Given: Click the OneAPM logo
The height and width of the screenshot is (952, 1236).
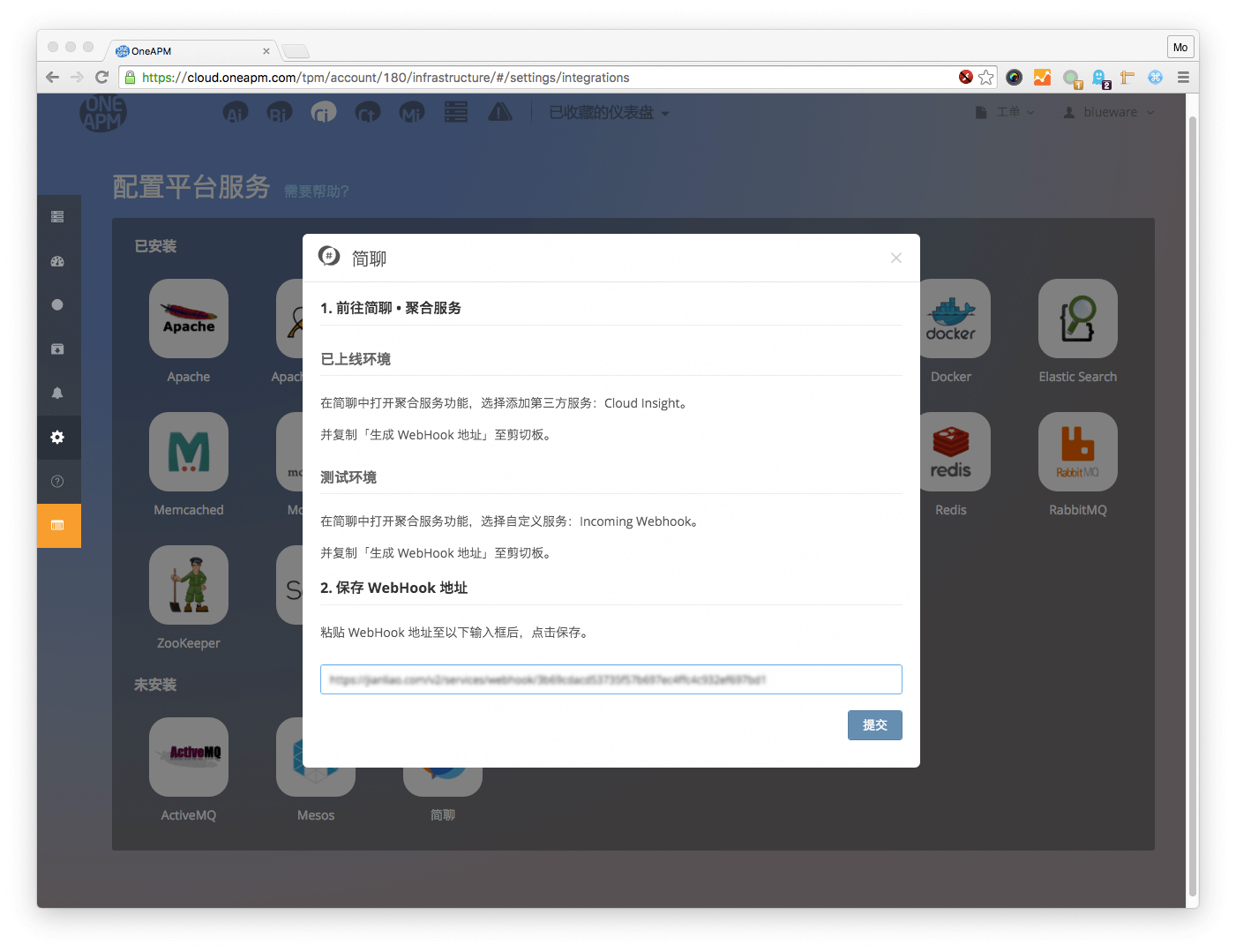Looking at the screenshot, I should point(103,113).
